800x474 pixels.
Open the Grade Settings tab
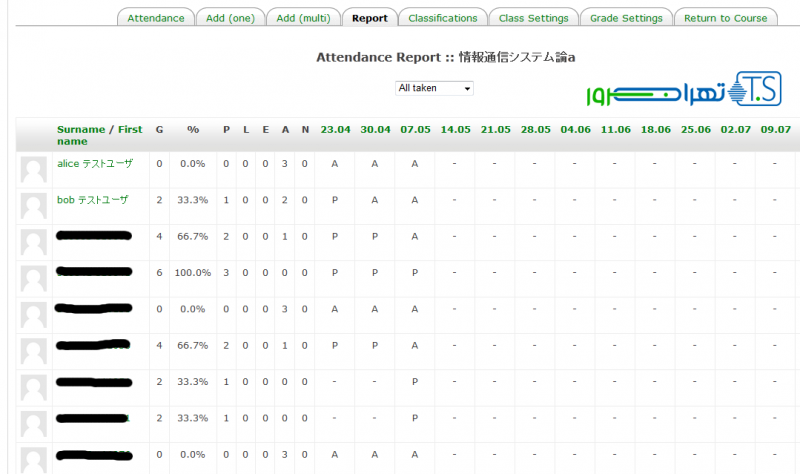click(x=626, y=18)
